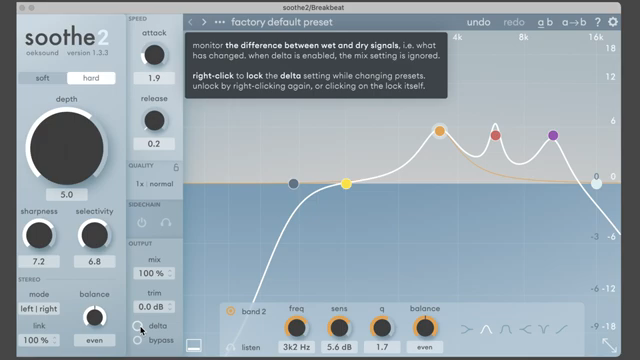
Task: Click the redo button
Action: point(514,22)
